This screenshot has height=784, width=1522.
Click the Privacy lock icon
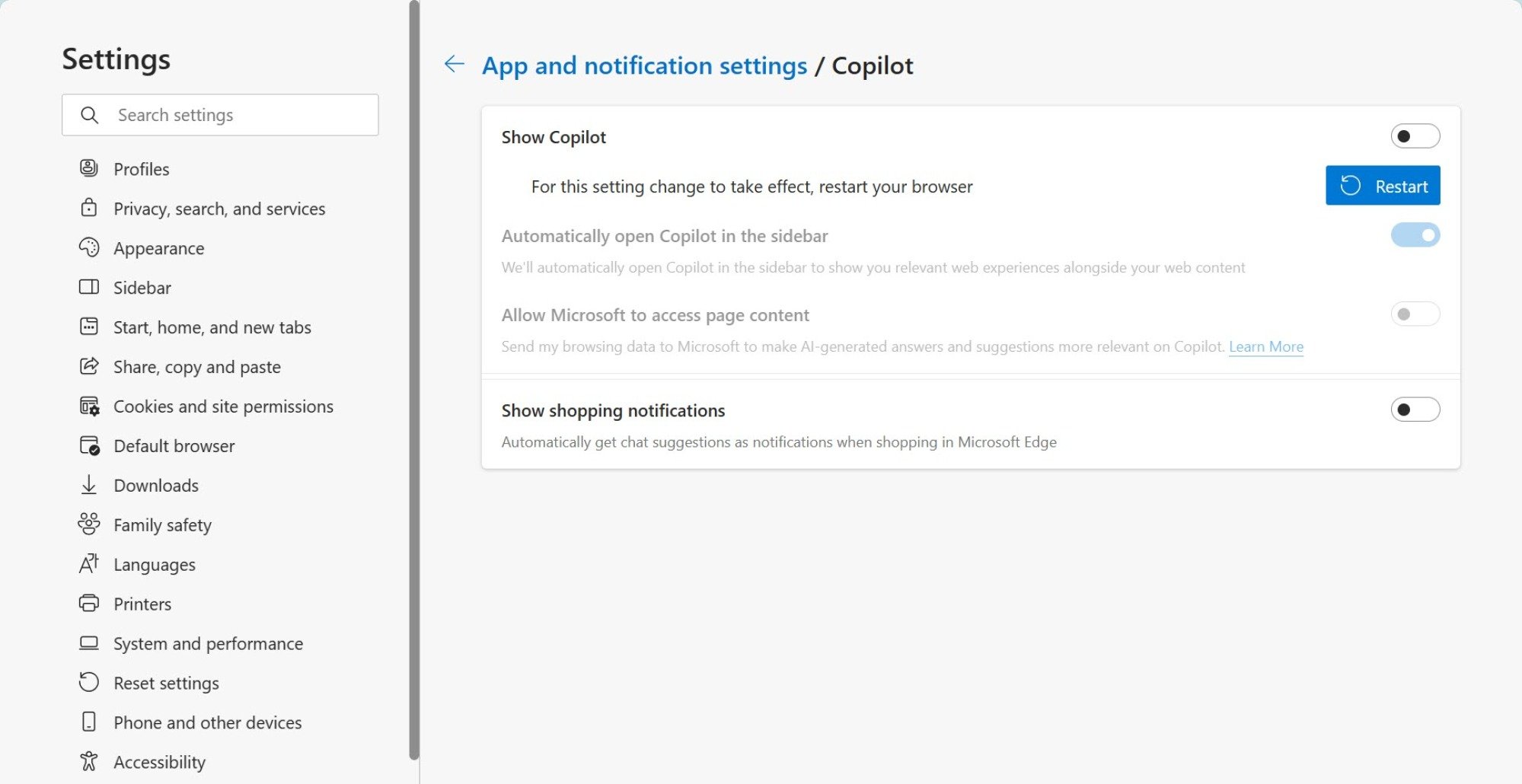pos(89,208)
